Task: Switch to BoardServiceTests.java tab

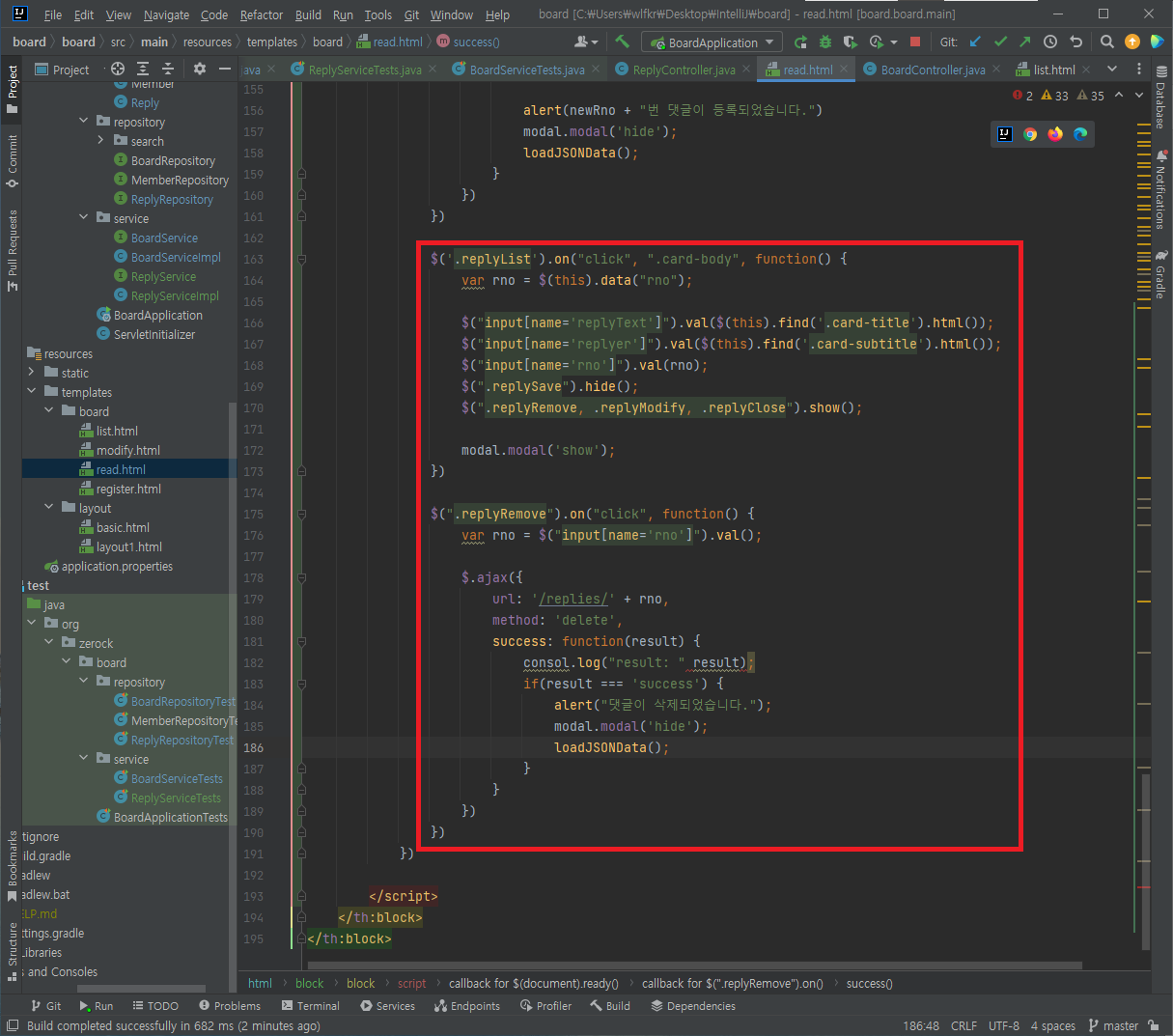Action: [527, 70]
